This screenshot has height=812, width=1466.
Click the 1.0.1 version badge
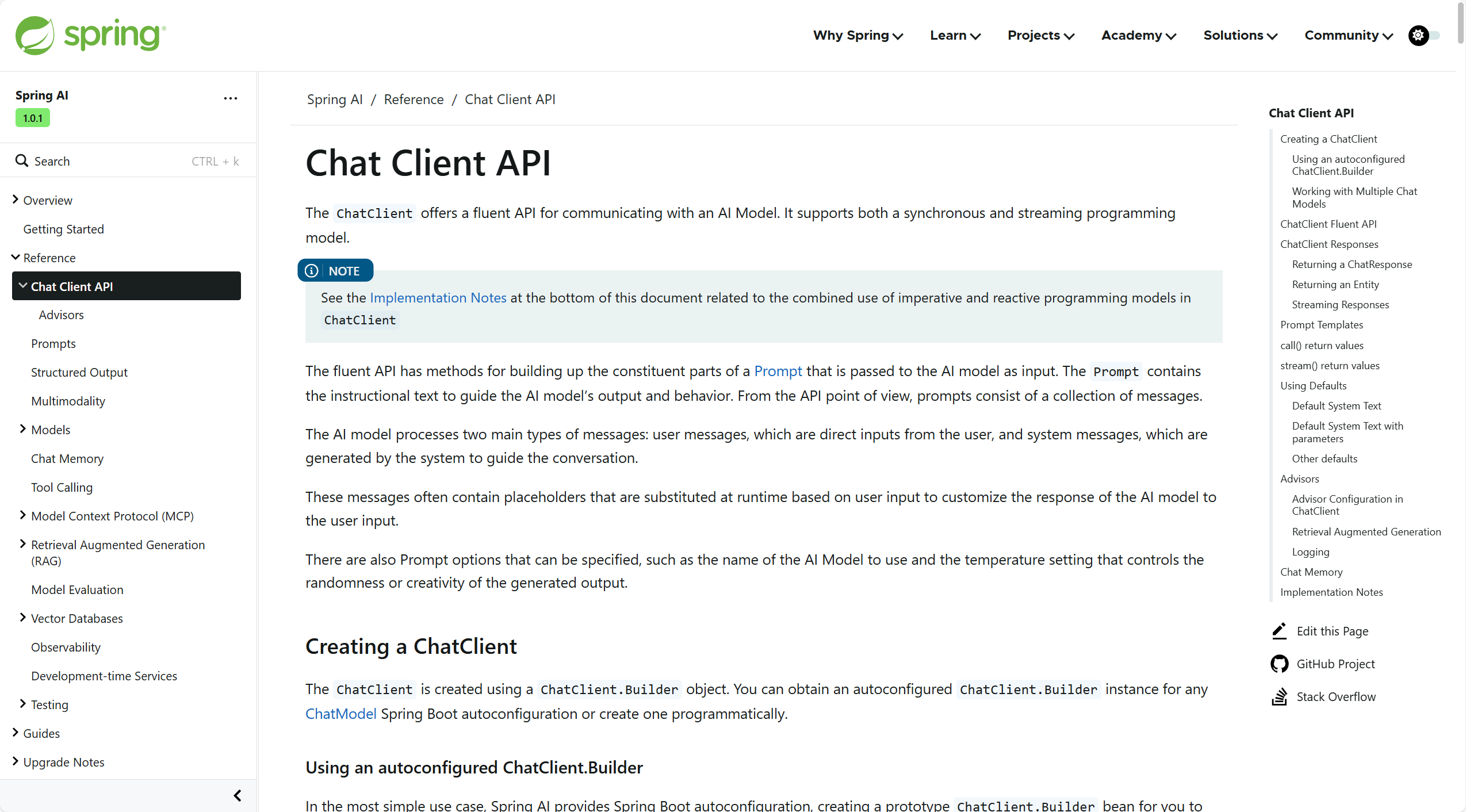33,118
